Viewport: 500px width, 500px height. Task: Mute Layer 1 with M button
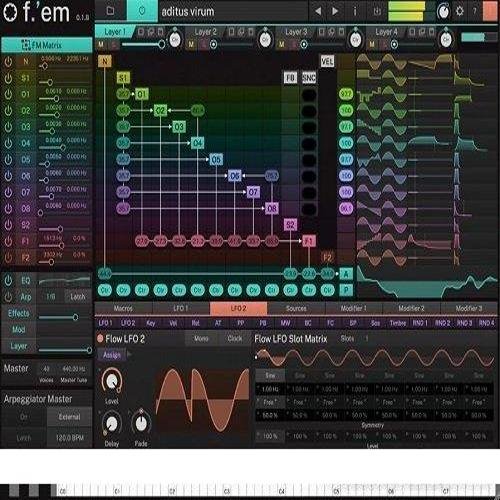click(x=101, y=44)
